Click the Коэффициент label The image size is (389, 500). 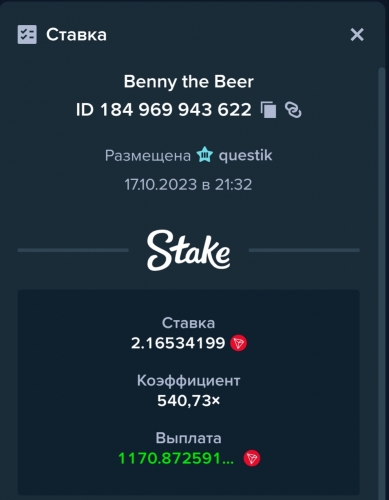click(188, 380)
